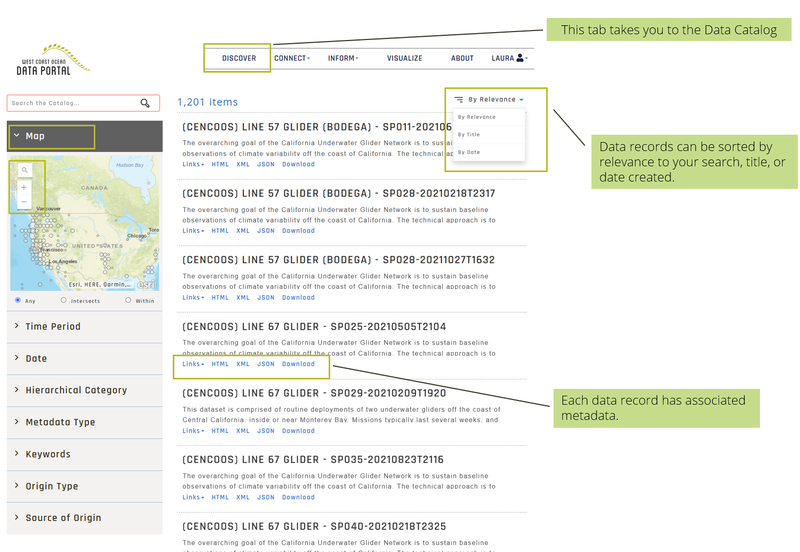800x552 pixels.
Task: Open the About tab
Action: pyautogui.click(x=462, y=58)
